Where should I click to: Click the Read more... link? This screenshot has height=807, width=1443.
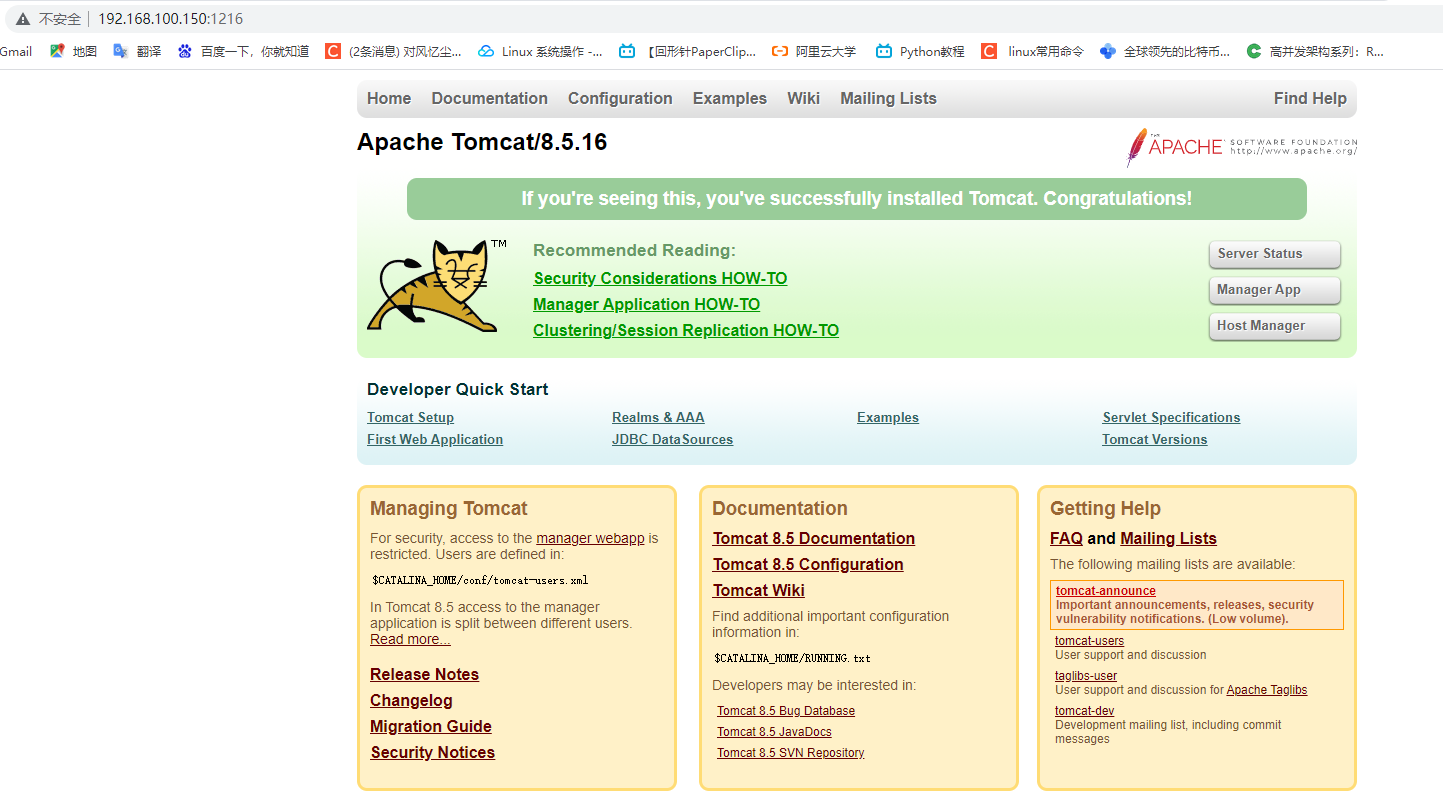coord(410,639)
